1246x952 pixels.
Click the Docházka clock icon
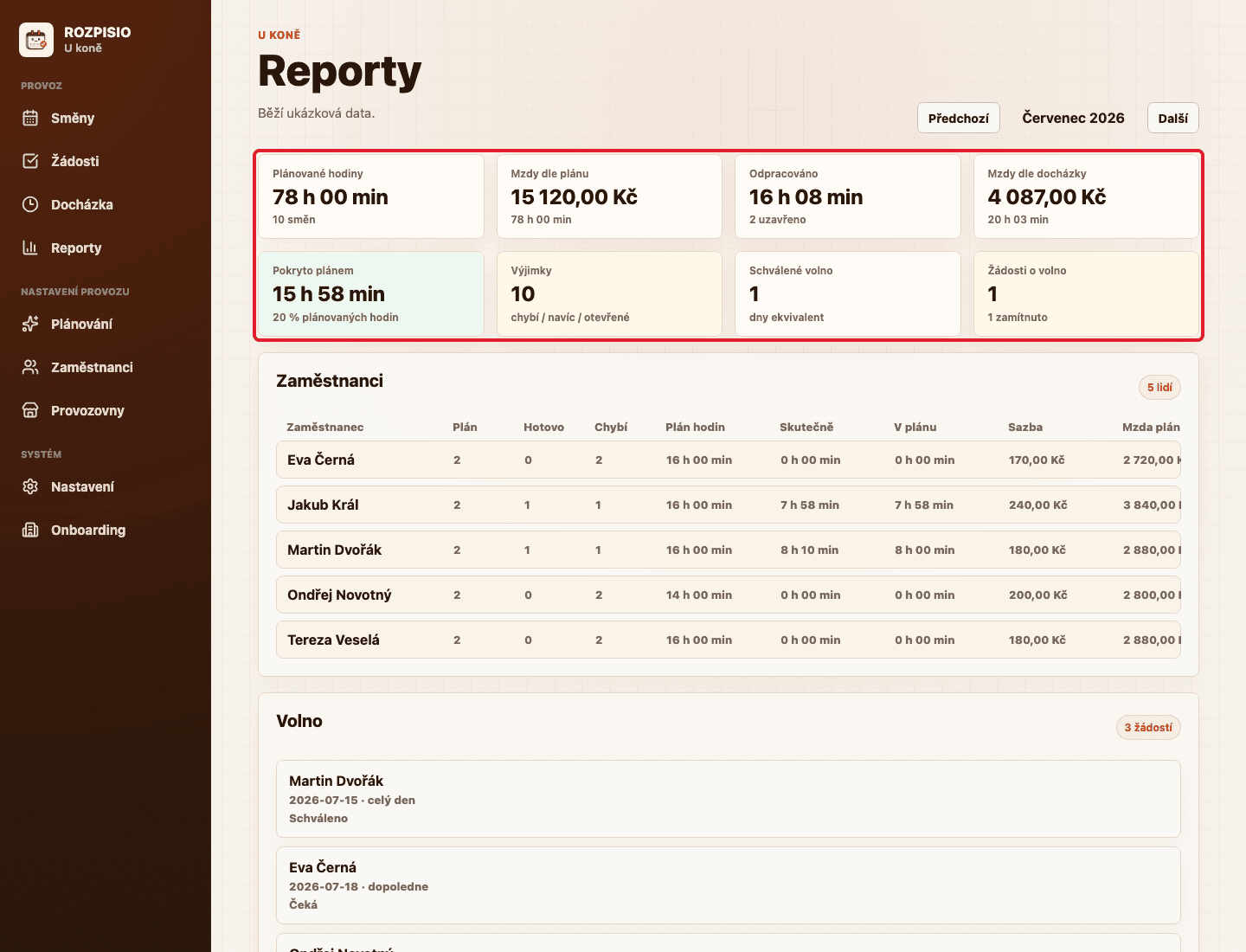click(30, 204)
